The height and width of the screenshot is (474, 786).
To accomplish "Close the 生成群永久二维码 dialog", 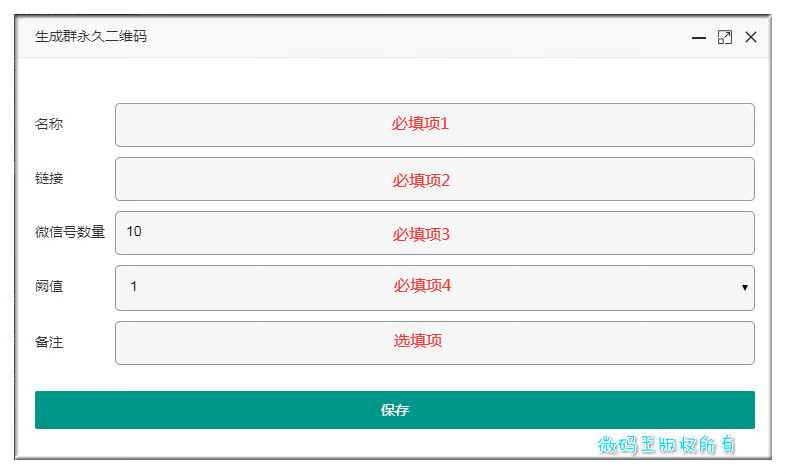I will pos(751,38).
